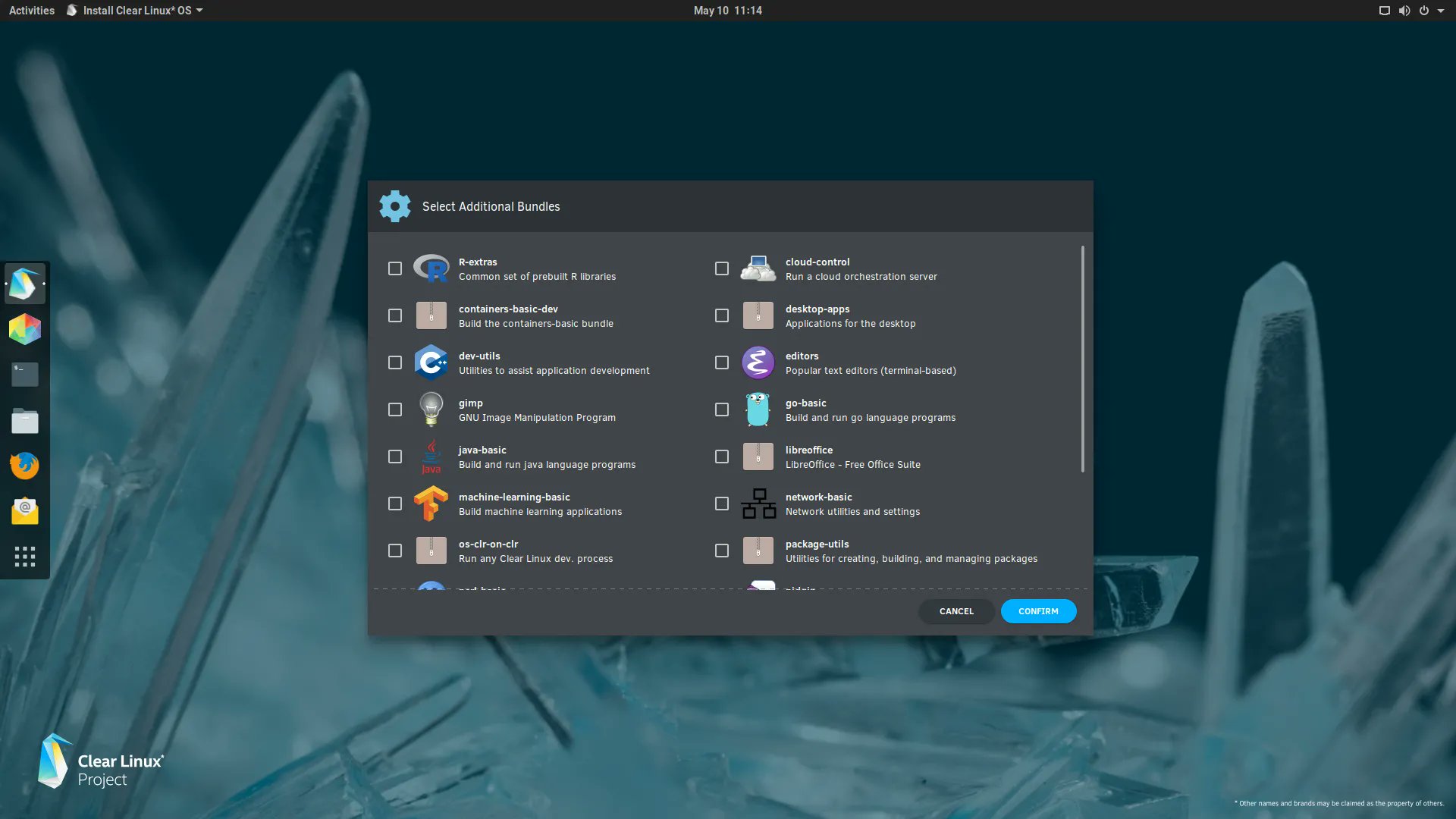Image resolution: width=1456 pixels, height=819 pixels.
Task: Open the Install Clear Linux OS app menu
Action: [134, 10]
